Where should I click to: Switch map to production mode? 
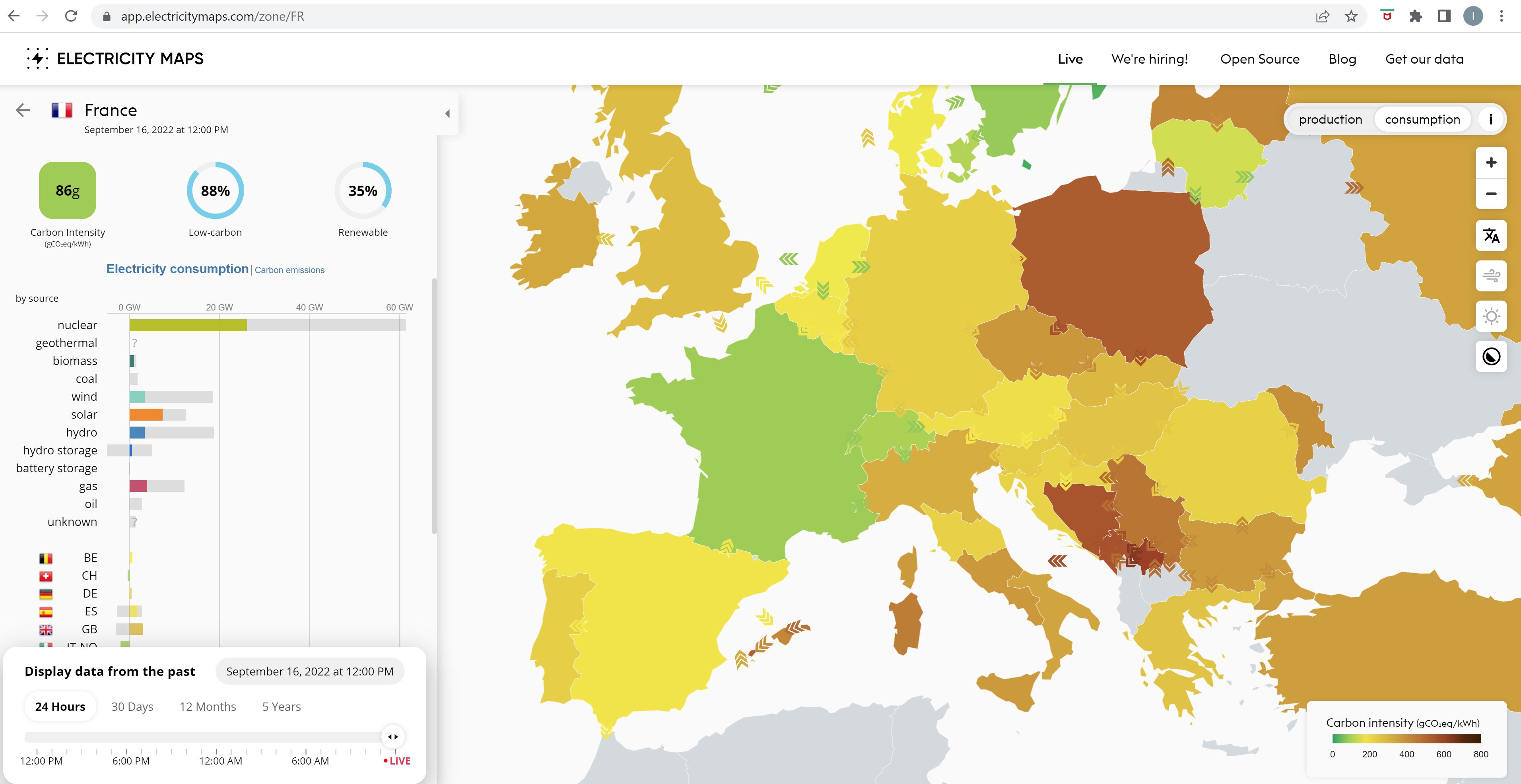[x=1330, y=119]
